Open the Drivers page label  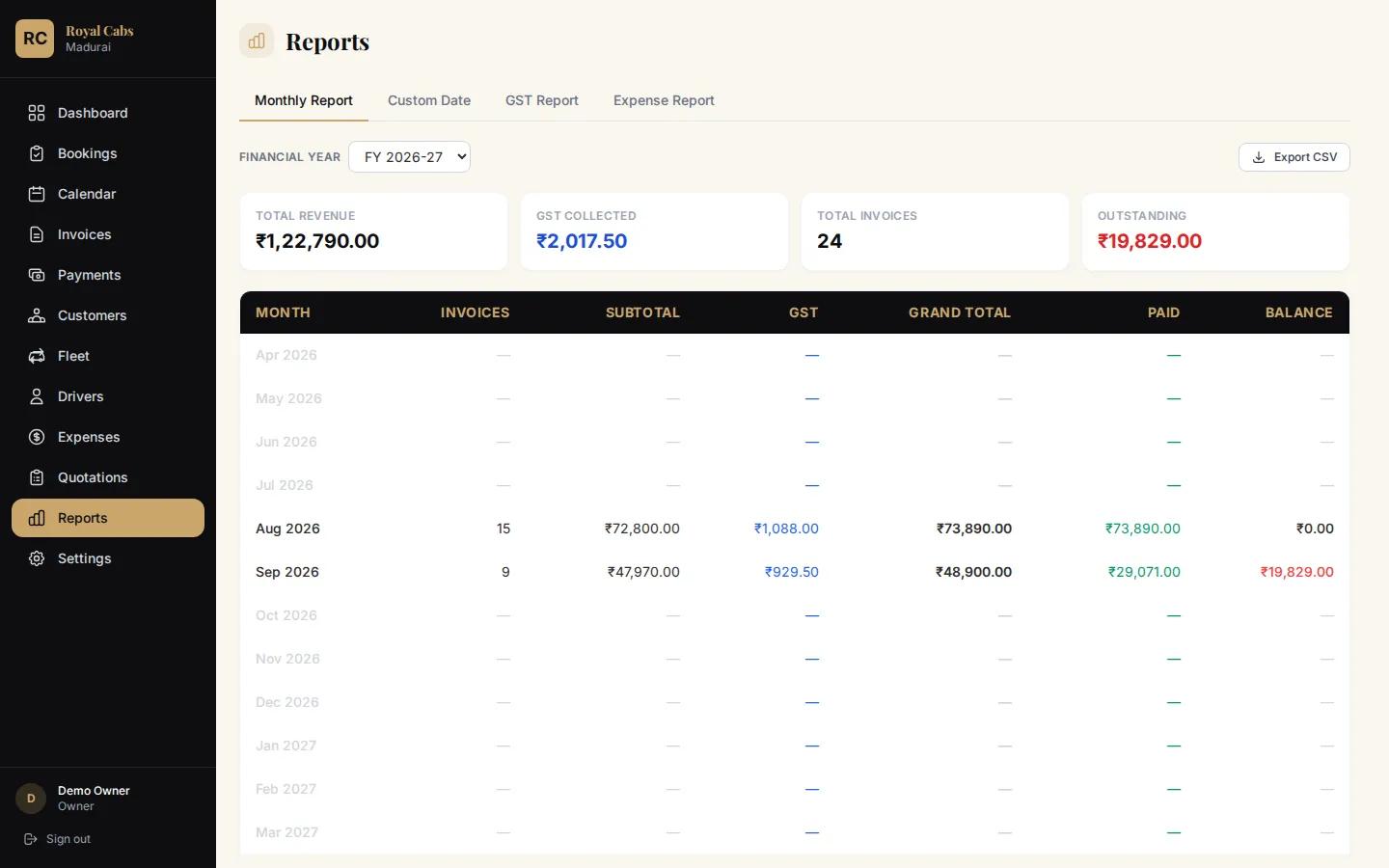click(x=80, y=396)
